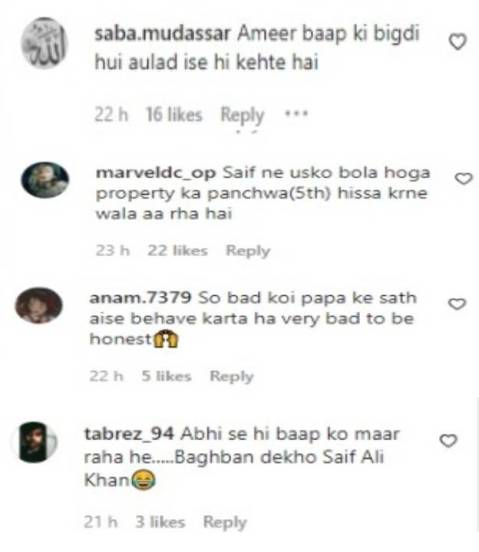Reply to marveldc_op's comment

[x=248, y=251]
